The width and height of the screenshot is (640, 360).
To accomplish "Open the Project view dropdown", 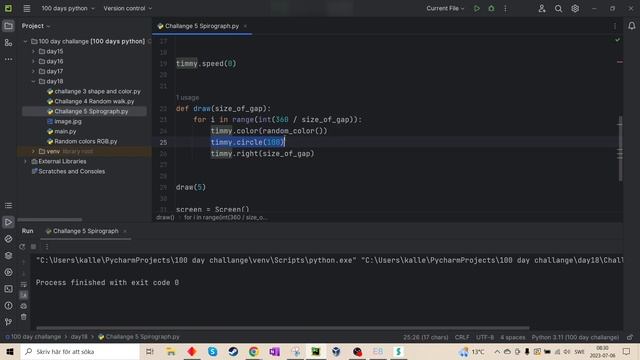I will coord(36,26).
